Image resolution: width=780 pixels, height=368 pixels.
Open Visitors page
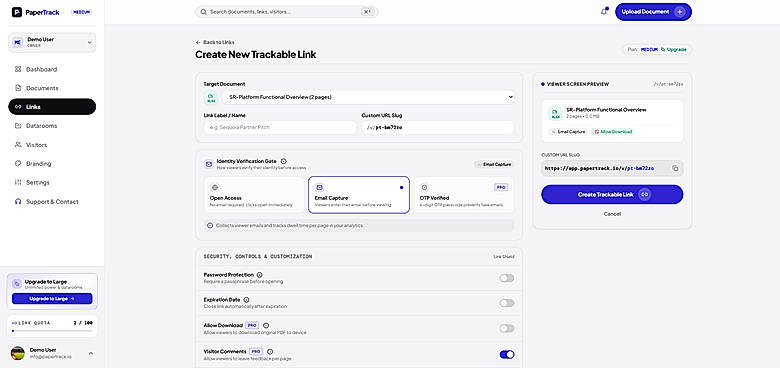pyautogui.click(x=52, y=145)
